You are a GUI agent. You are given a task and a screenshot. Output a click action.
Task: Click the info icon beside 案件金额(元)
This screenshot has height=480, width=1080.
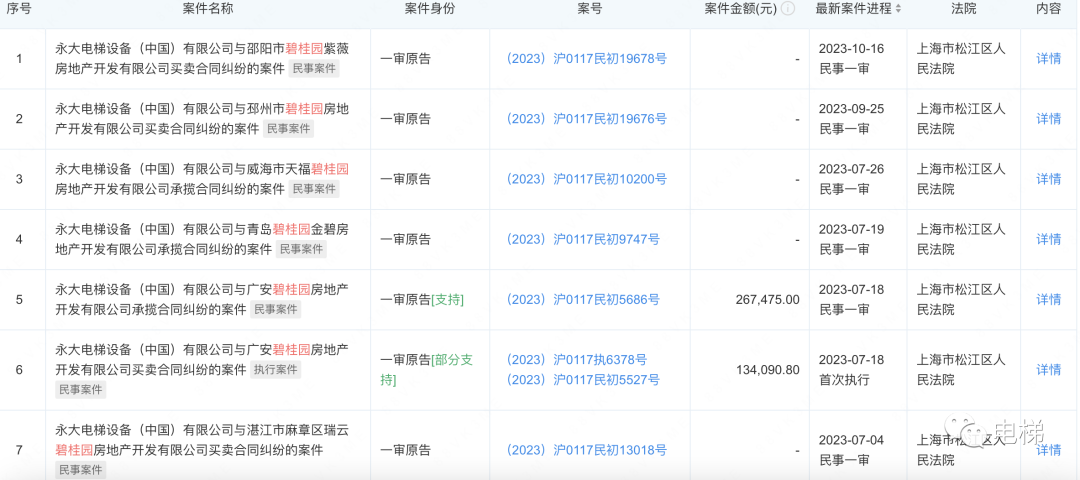click(788, 9)
